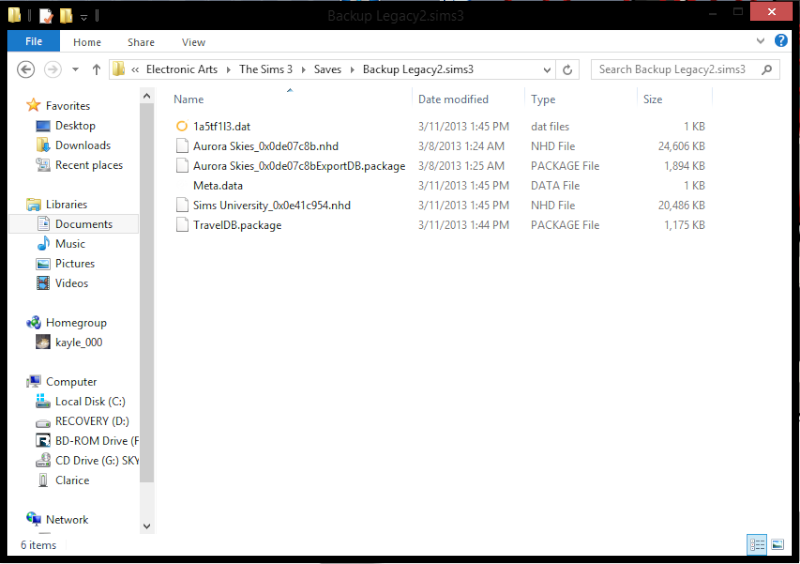
Task: Open Favorites in the navigation pane
Action: [x=68, y=106]
